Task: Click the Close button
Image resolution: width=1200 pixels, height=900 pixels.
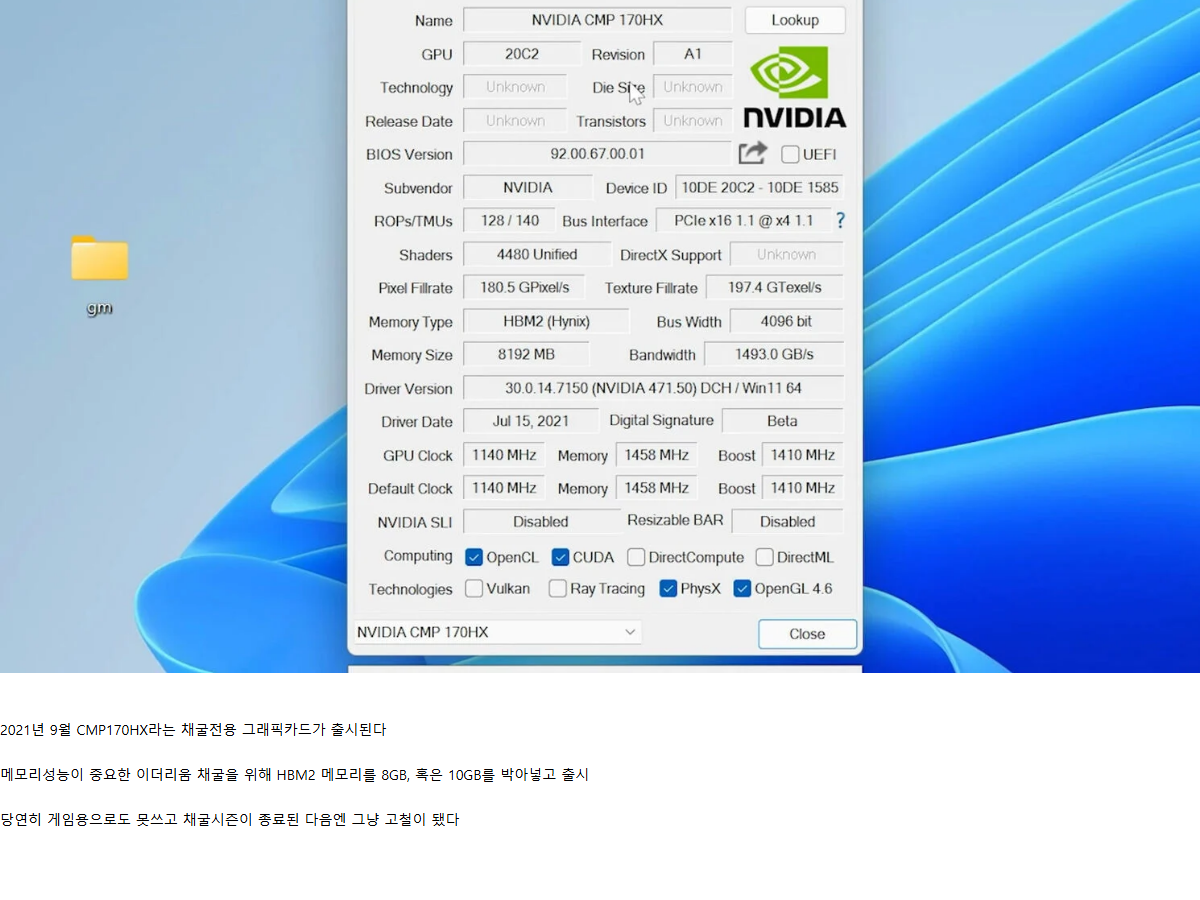Action: point(807,634)
